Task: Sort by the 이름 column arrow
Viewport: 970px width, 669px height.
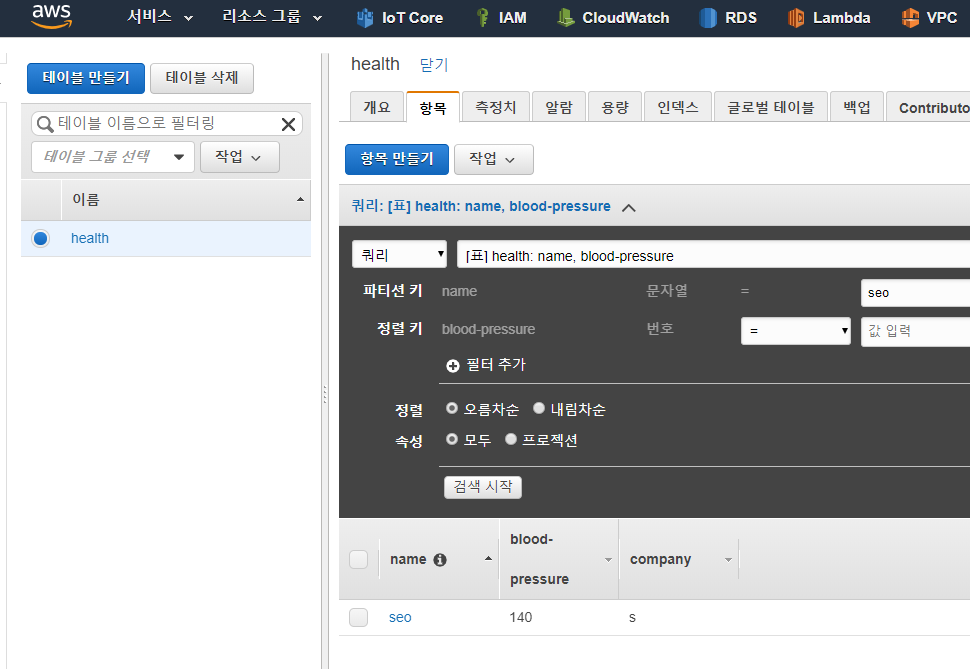Action: tap(300, 199)
